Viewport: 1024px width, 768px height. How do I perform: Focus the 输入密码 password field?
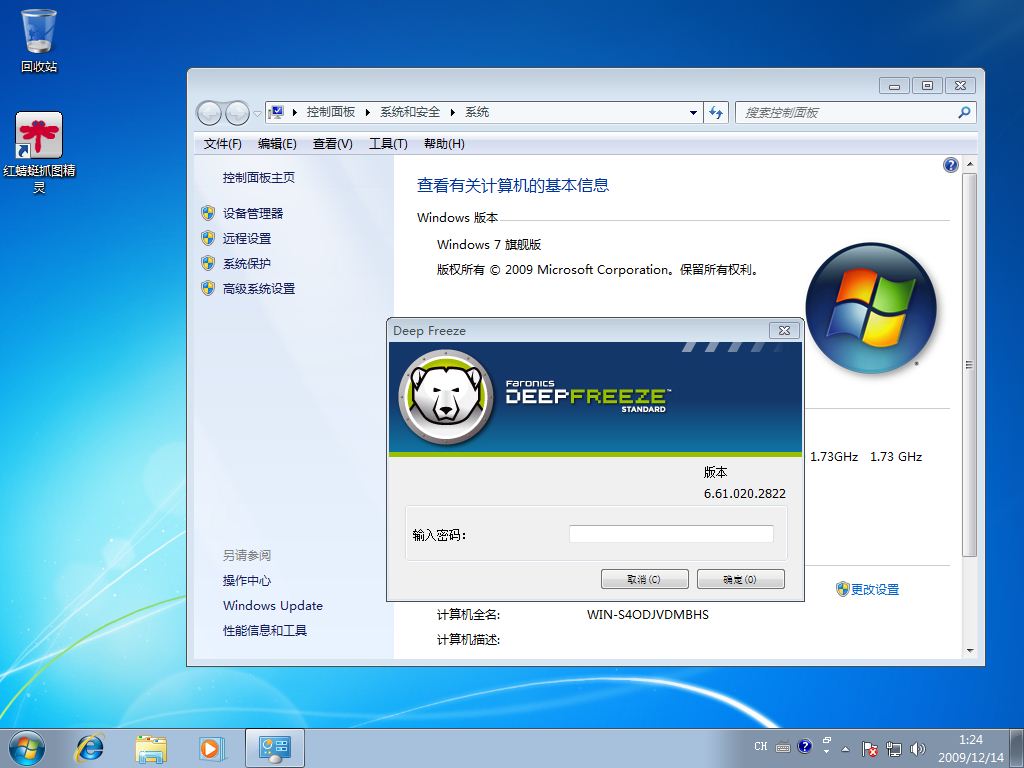(671, 534)
